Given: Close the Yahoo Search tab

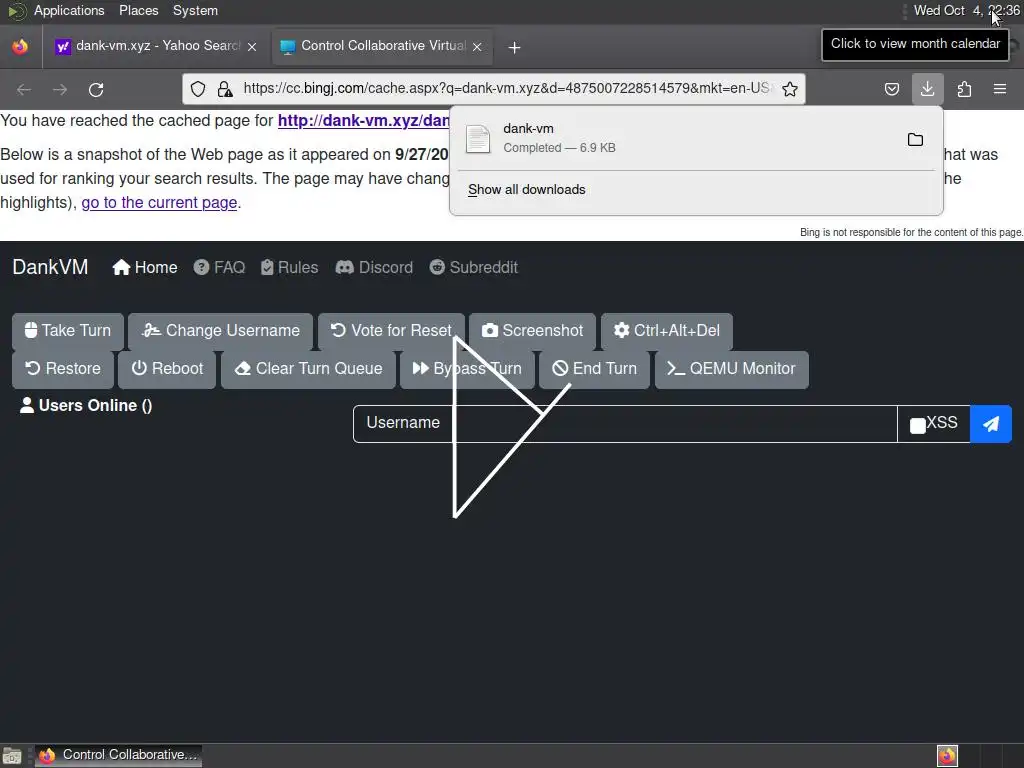Looking at the screenshot, I should [252, 46].
